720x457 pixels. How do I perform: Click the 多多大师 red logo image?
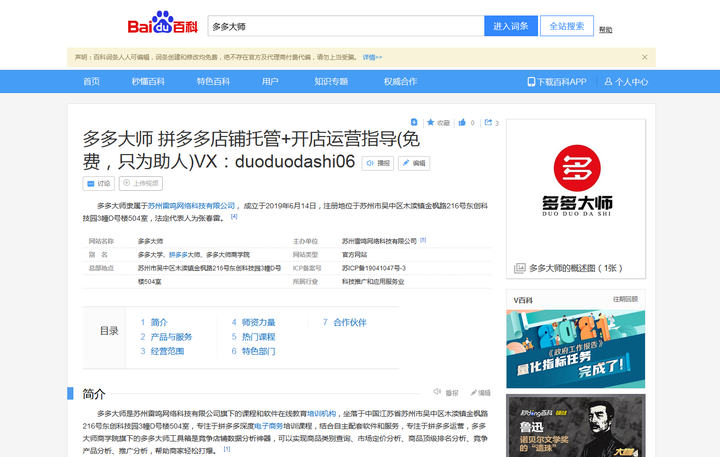pyautogui.click(x=577, y=181)
